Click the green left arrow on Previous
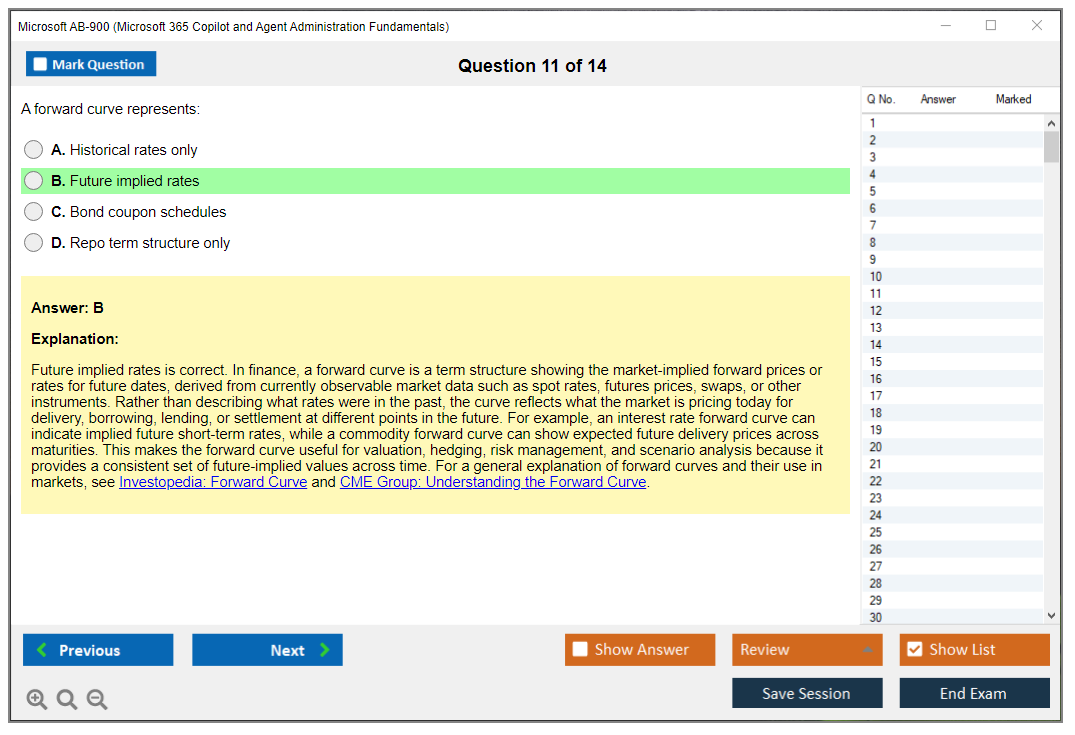This screenshot has width=1075, height=735. (x=42, y=649)
